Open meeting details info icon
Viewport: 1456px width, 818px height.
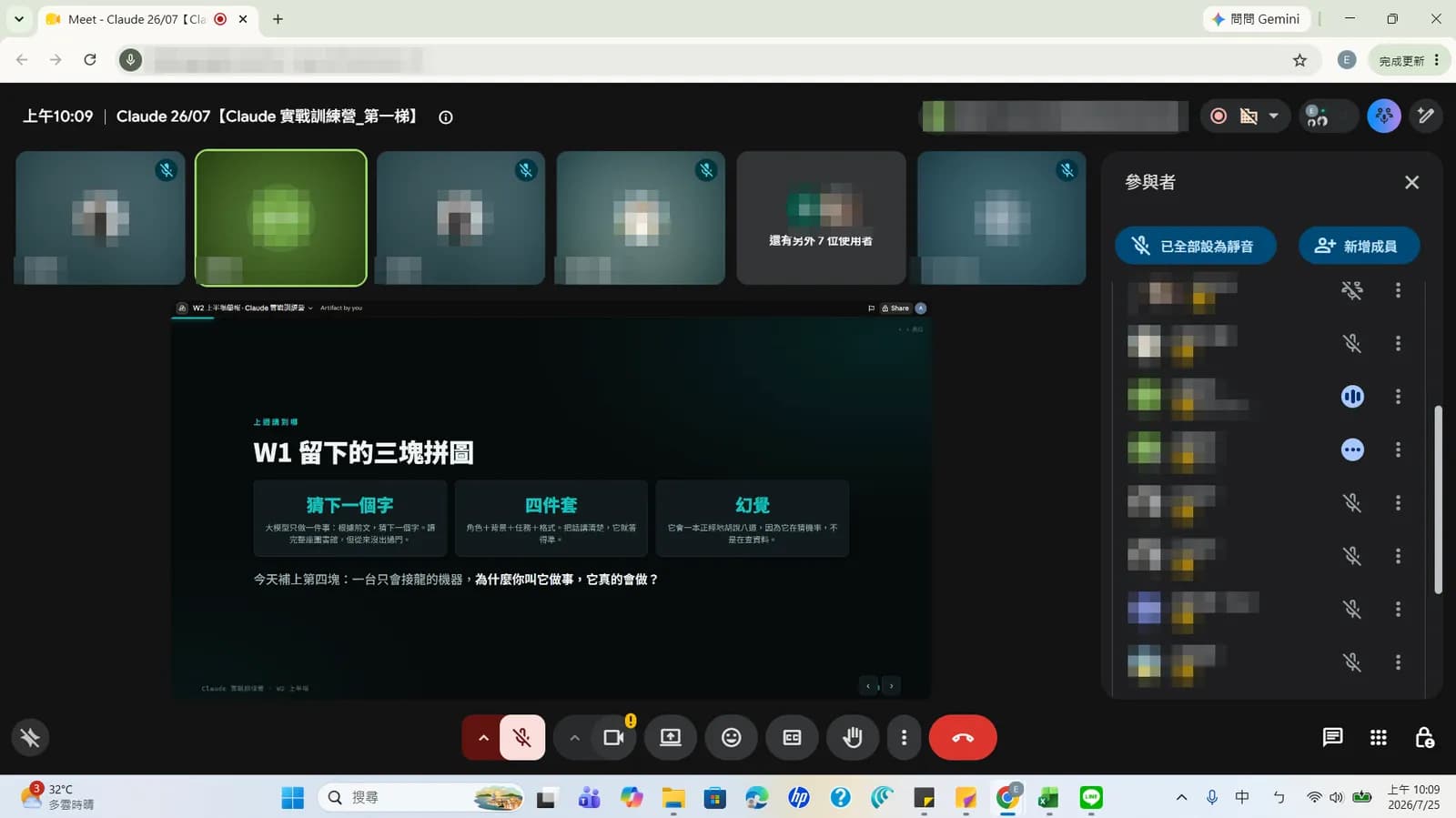[446, 117]
